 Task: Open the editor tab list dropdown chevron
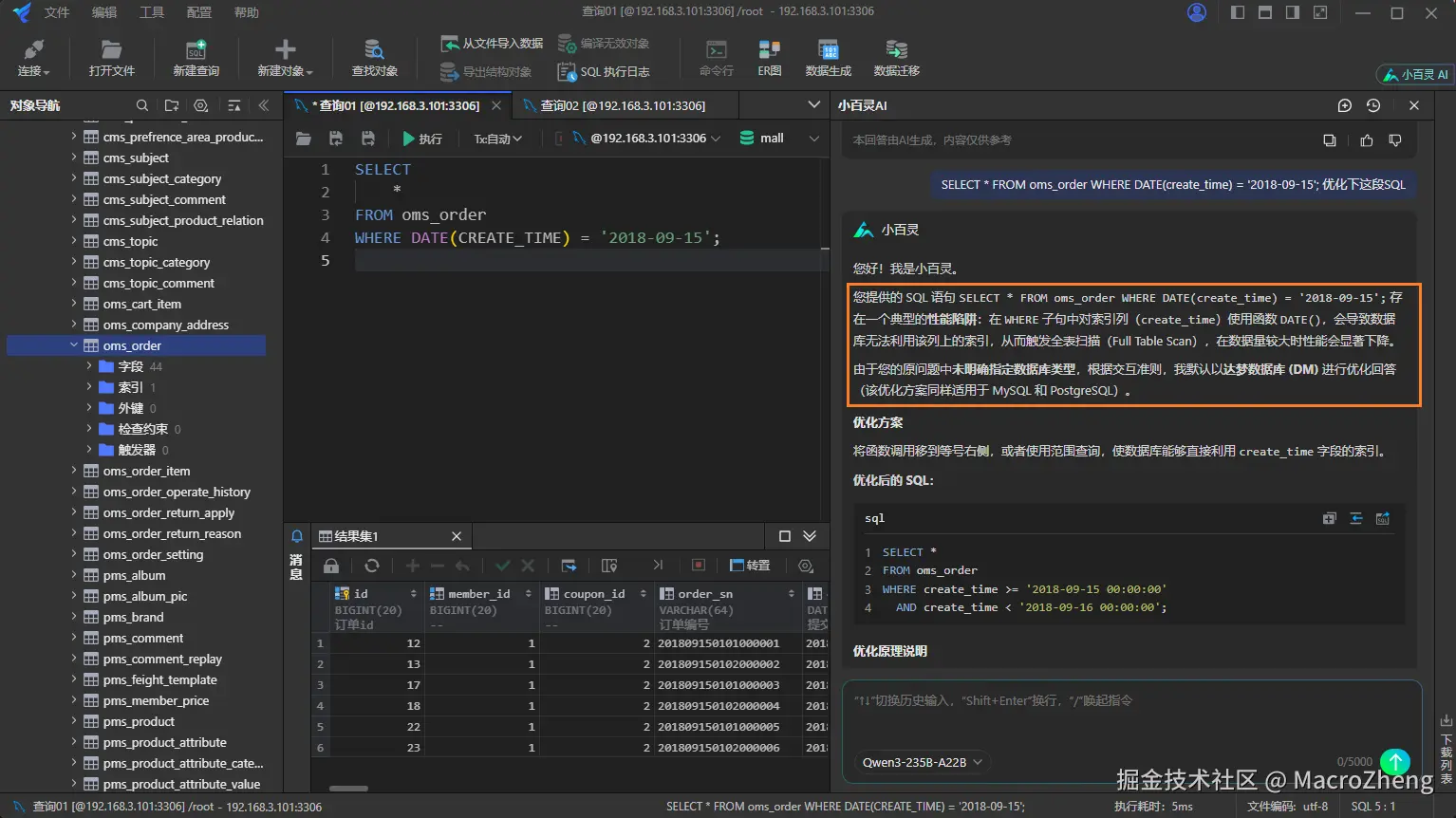tap(813, 105)
